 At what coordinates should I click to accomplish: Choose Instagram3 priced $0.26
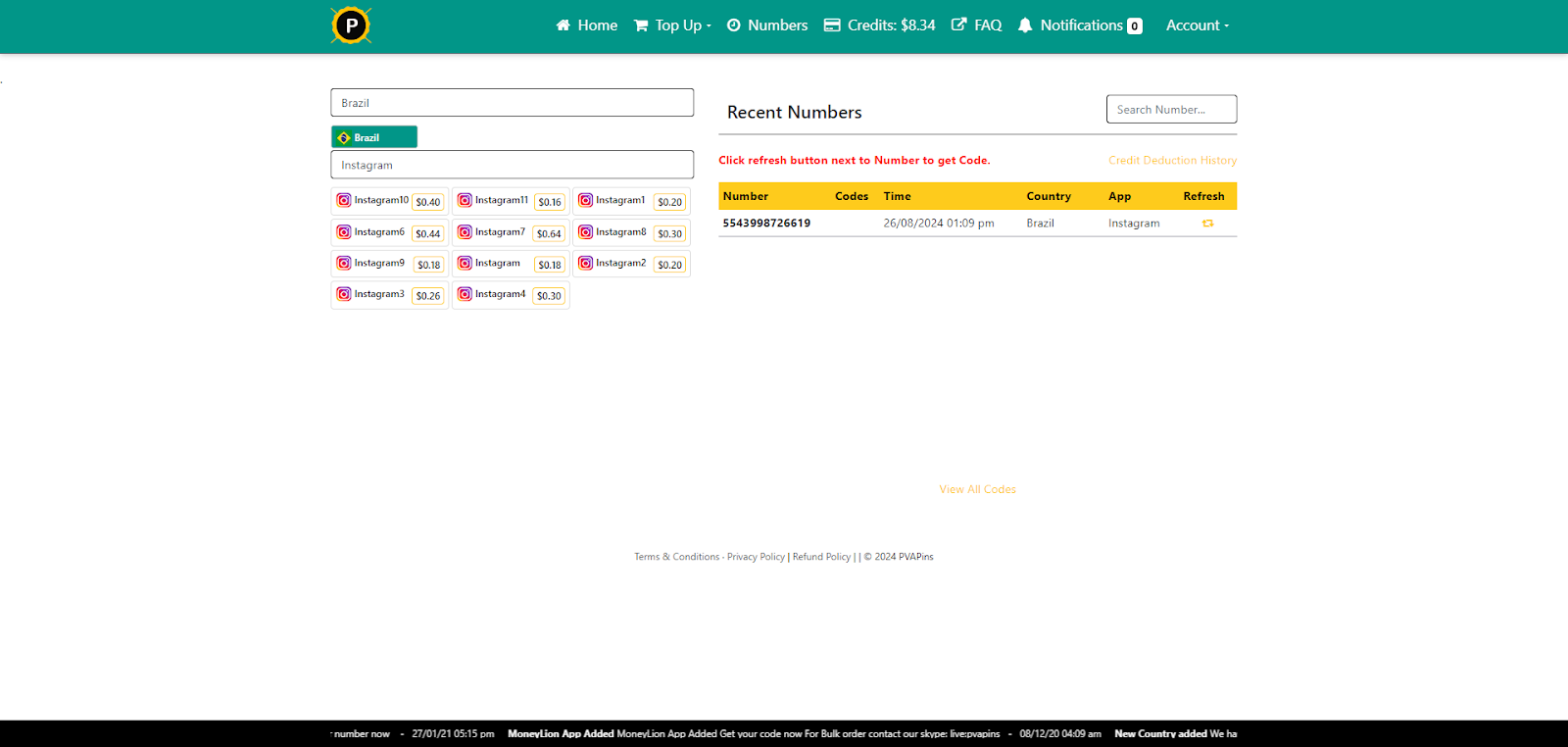point(390,295)
